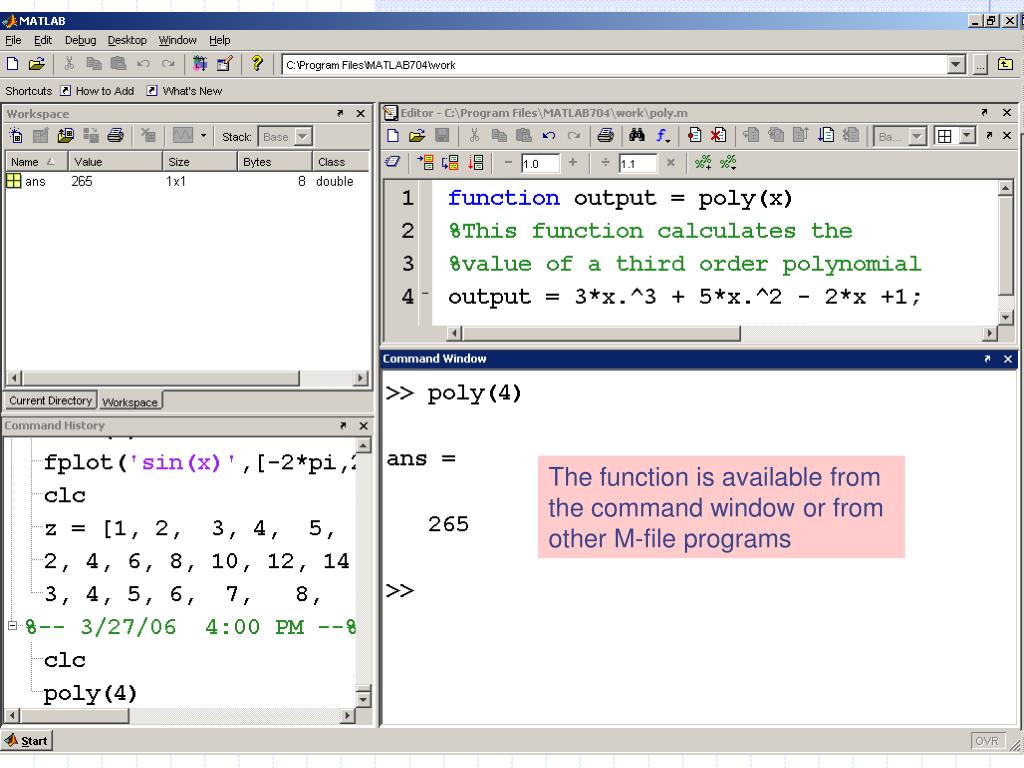Open the Stack Base dropdown in Workspace

point(302,136)
